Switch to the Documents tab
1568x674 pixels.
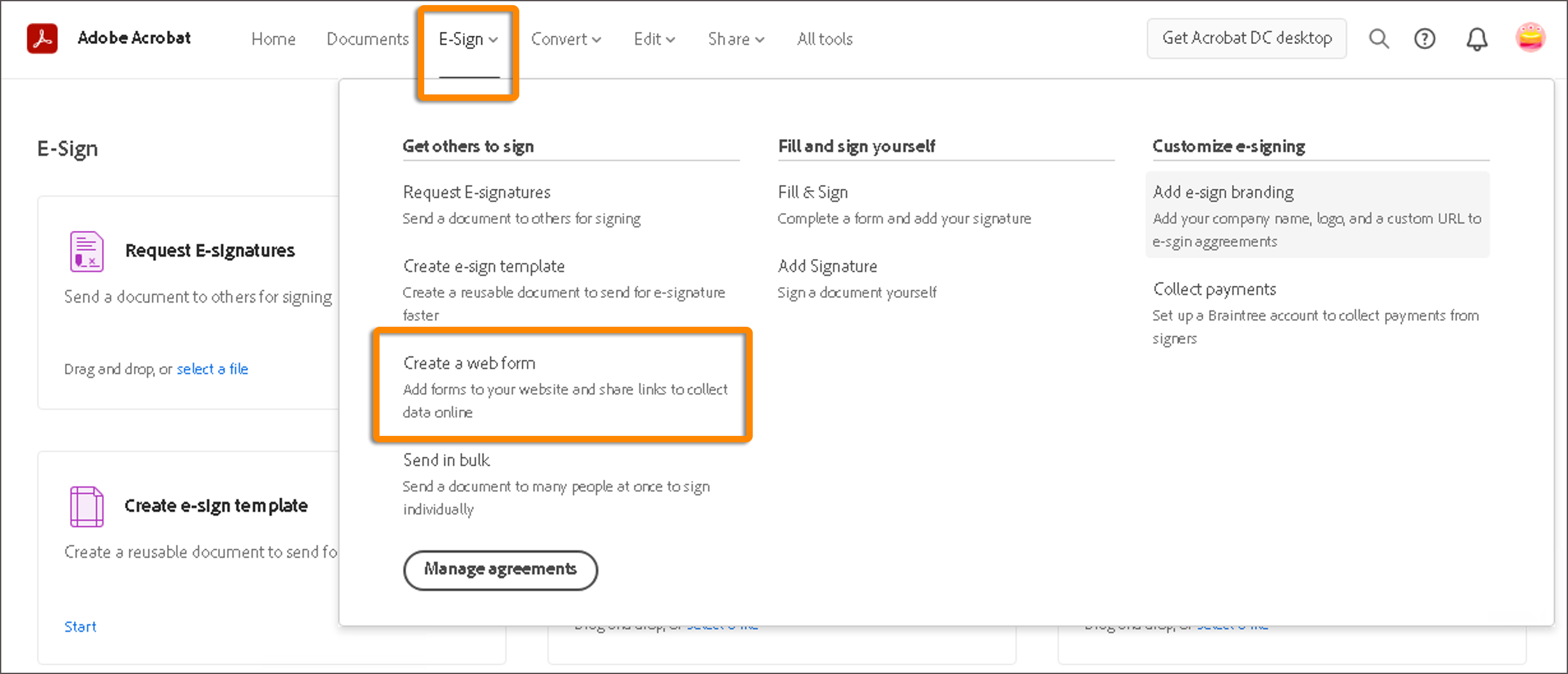pyautogui.click(x=367, y=39)
